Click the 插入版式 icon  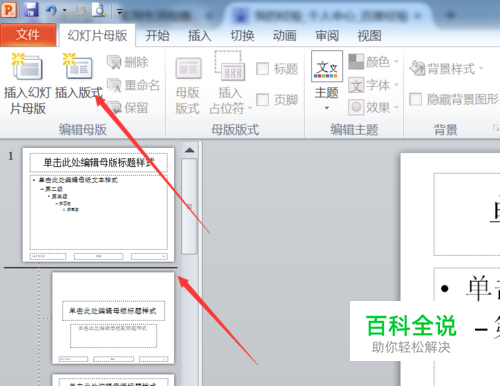[x=78, y=66]
